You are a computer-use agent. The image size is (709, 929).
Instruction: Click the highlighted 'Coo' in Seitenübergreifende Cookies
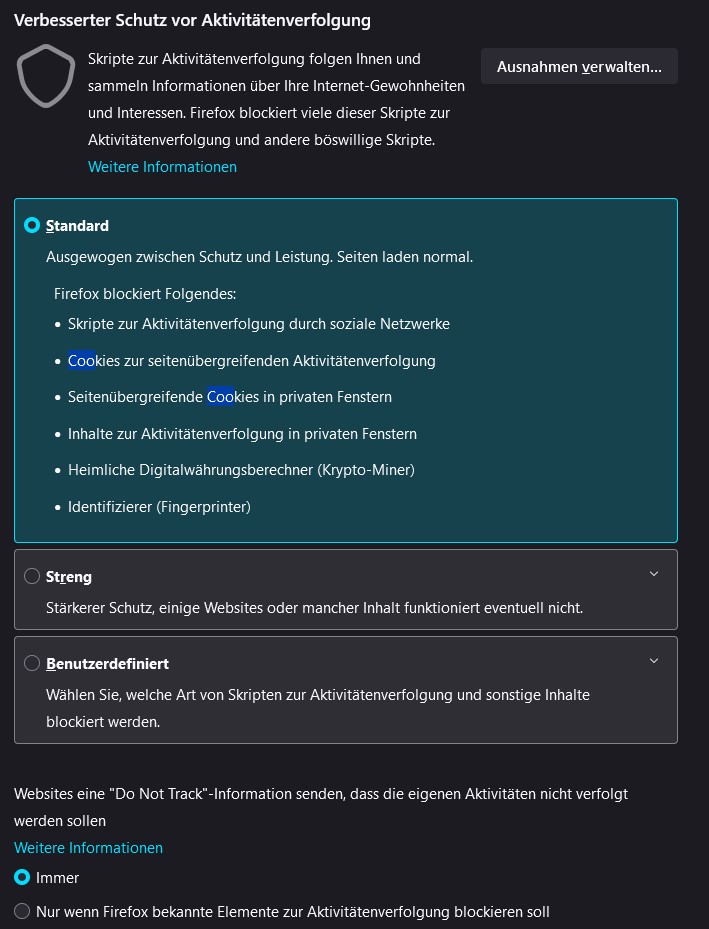click(220, 397)
